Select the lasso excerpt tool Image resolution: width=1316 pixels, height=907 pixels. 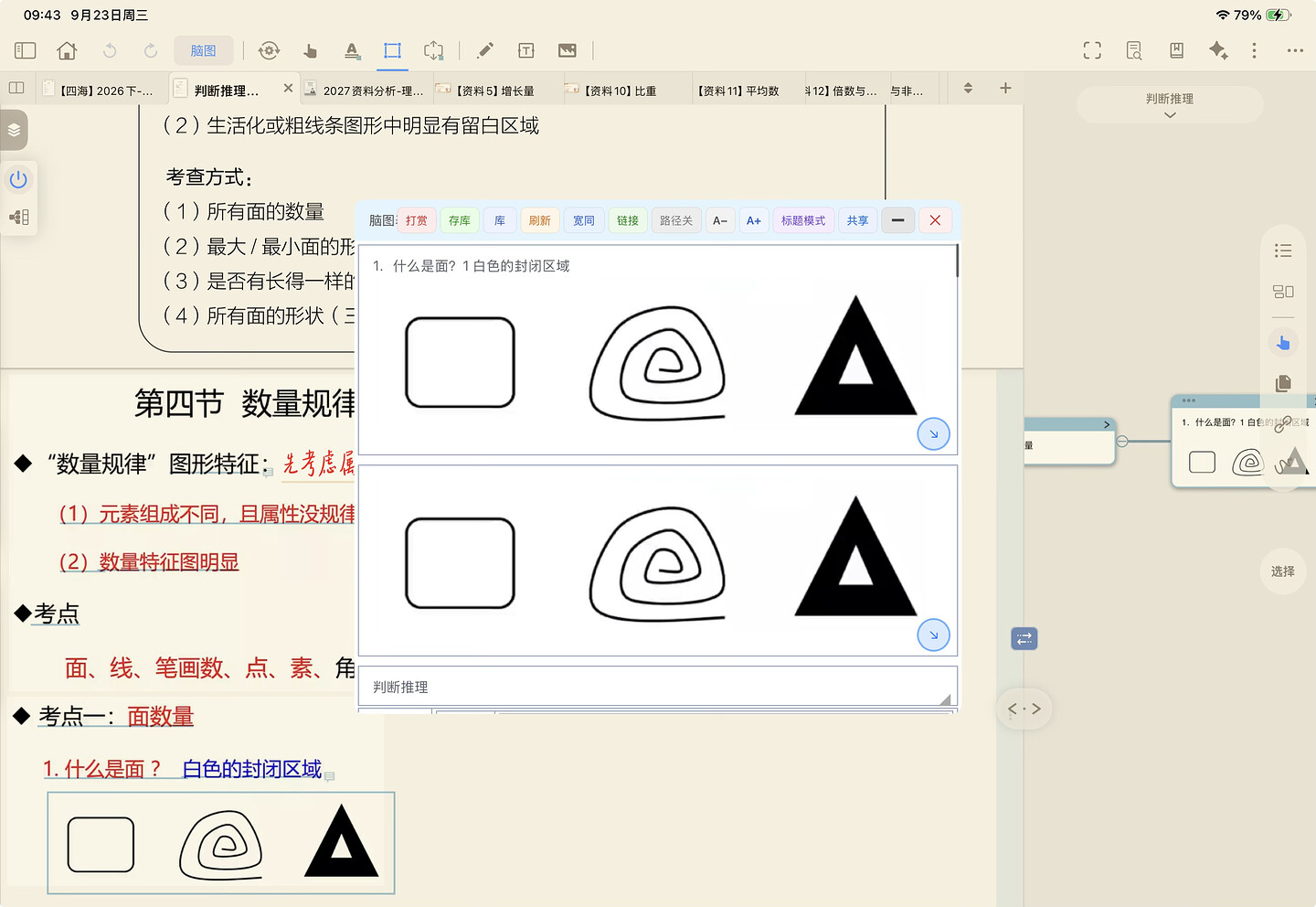pyautogui.click(x=433, y=50)
